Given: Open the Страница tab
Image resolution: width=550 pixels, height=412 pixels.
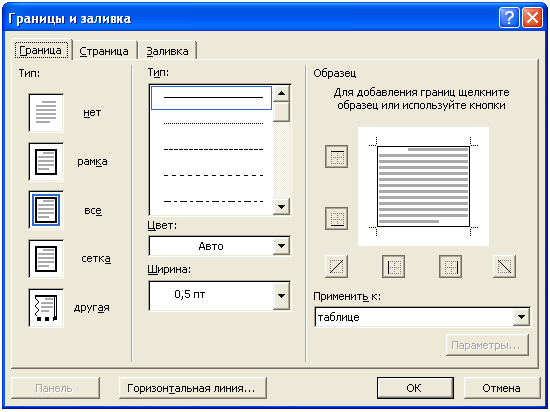Looking at the screenshot, I should (x=104, y=51).
